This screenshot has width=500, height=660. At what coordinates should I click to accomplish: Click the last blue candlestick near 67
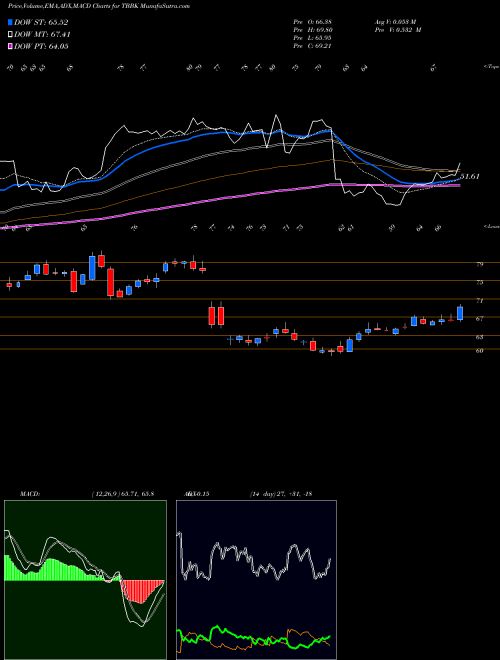(x=460, y=313)
